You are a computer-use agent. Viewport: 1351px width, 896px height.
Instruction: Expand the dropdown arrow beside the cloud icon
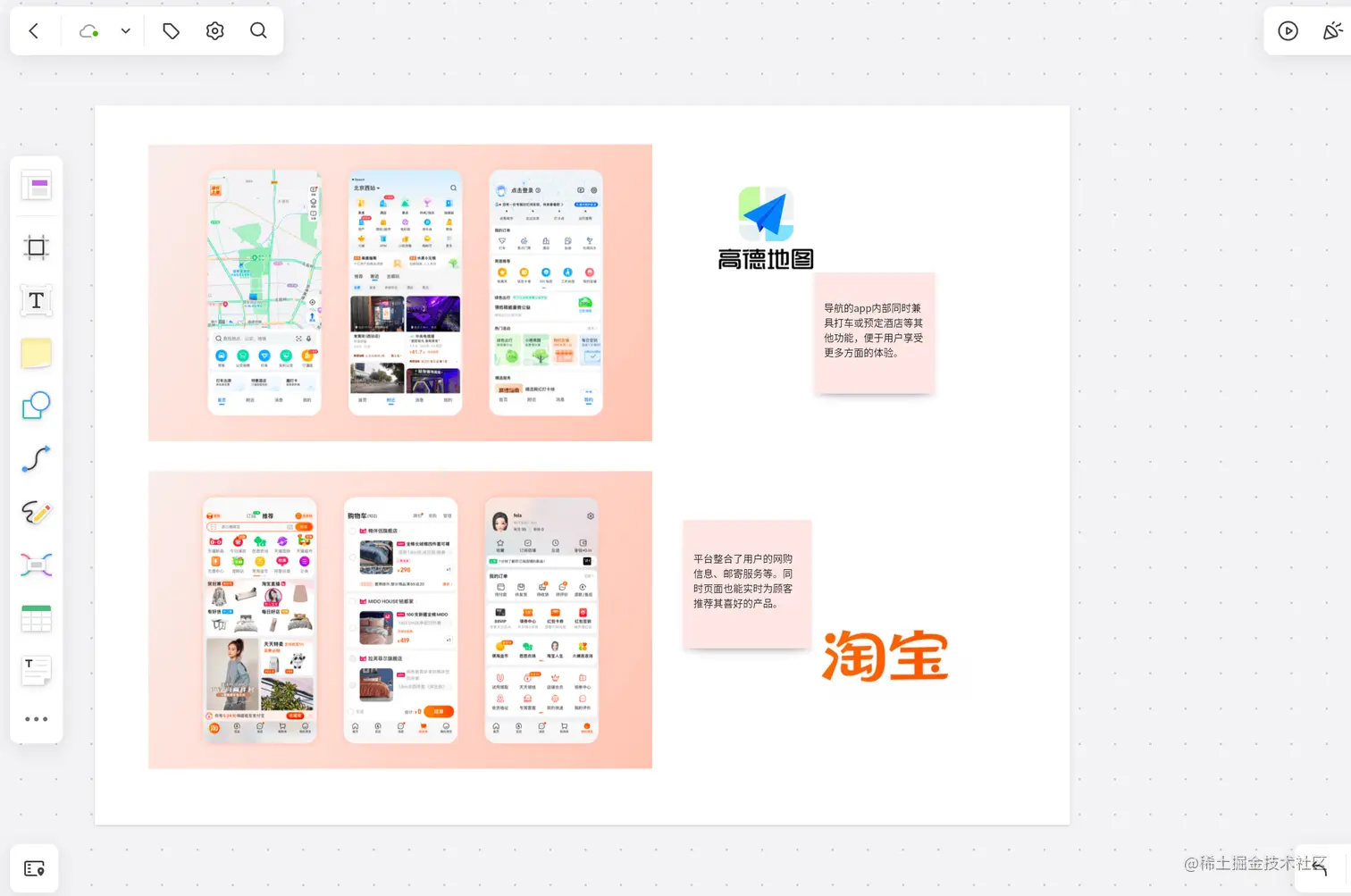pos(126,31)
